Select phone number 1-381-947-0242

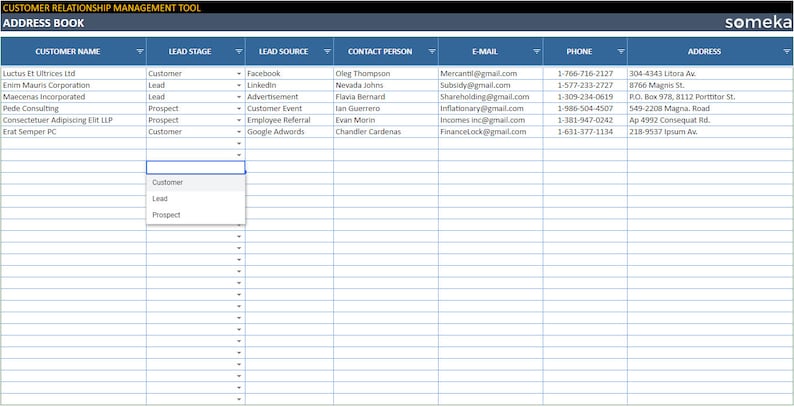[585, 120]
